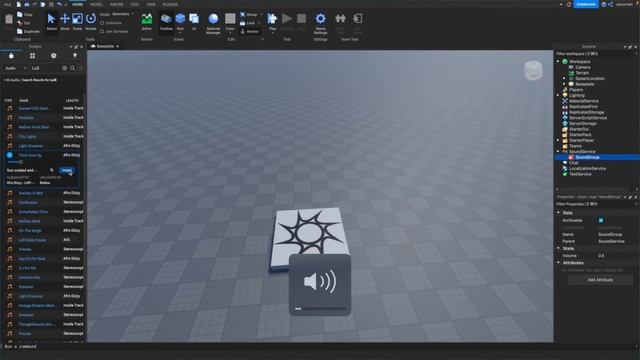Expand the Lighting tree node
The width and height of the screenshot is (640, 360).
(x=558, y=96)
